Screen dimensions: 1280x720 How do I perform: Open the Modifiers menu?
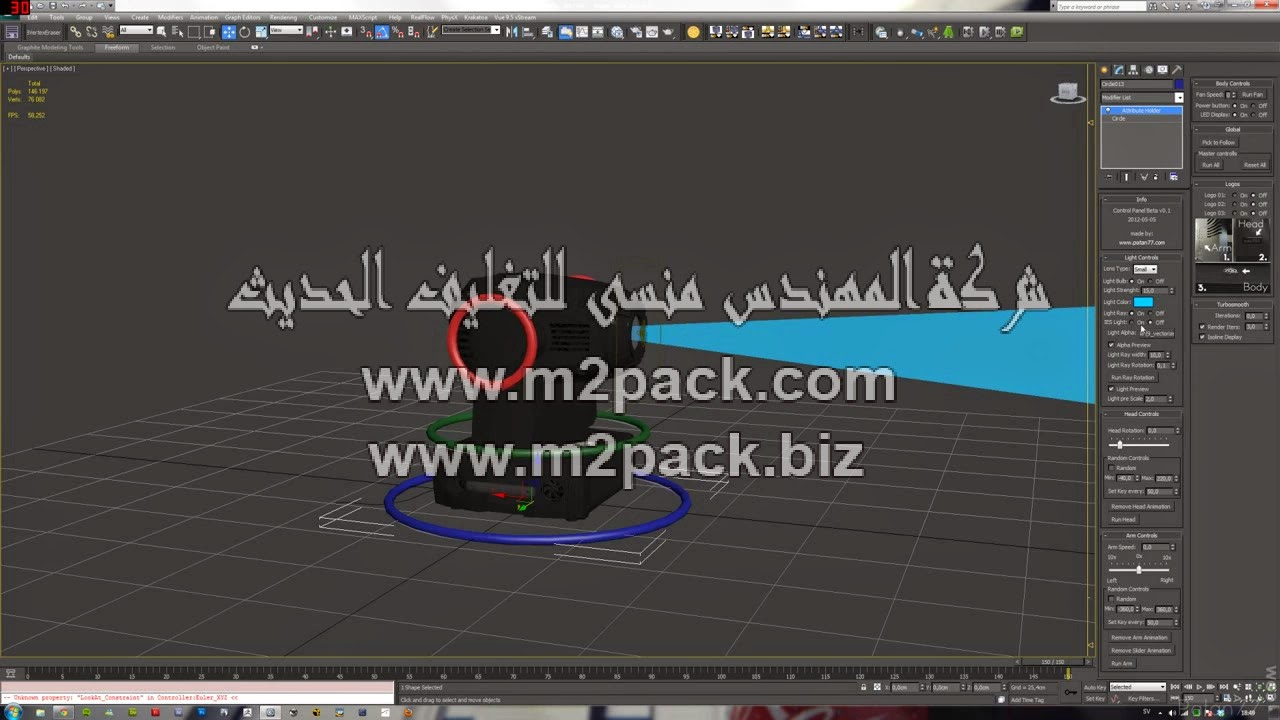pos(170,17)
